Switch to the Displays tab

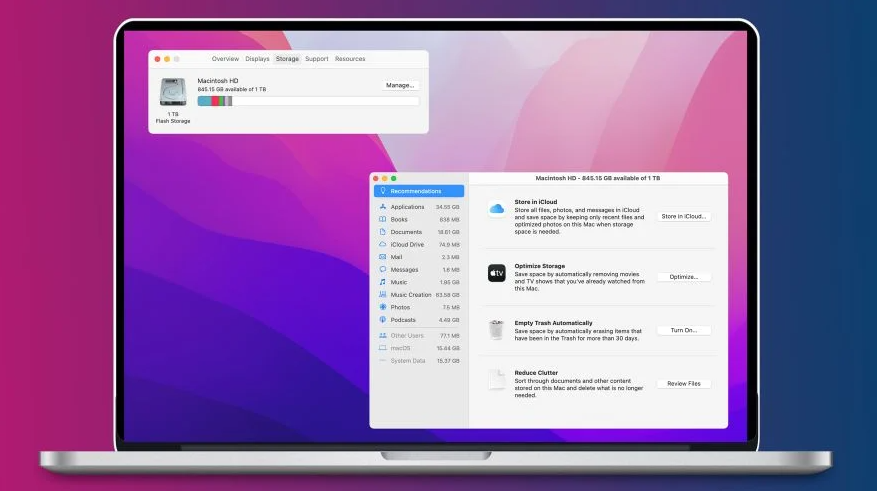tap(257, 59)
